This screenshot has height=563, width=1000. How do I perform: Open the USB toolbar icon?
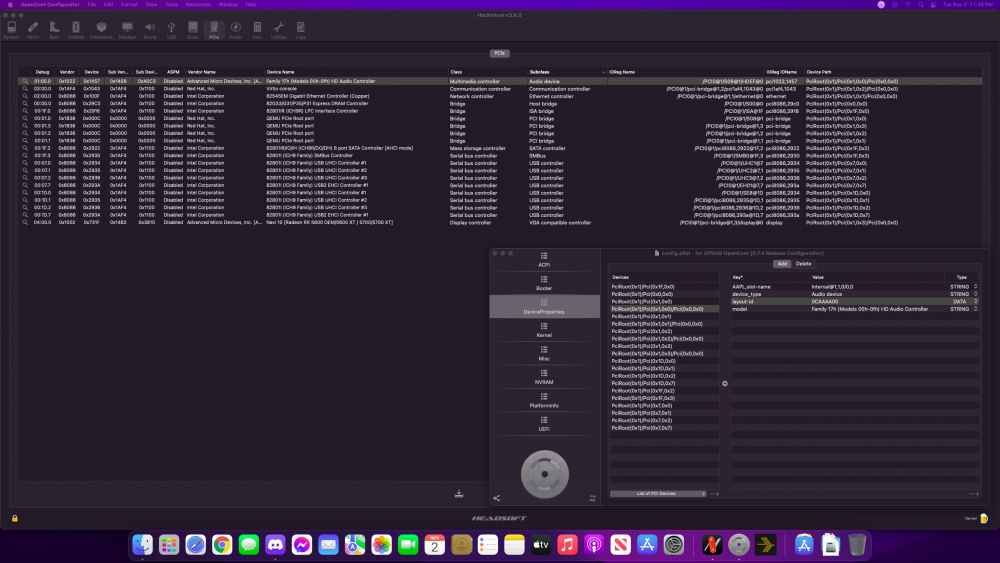171,30
